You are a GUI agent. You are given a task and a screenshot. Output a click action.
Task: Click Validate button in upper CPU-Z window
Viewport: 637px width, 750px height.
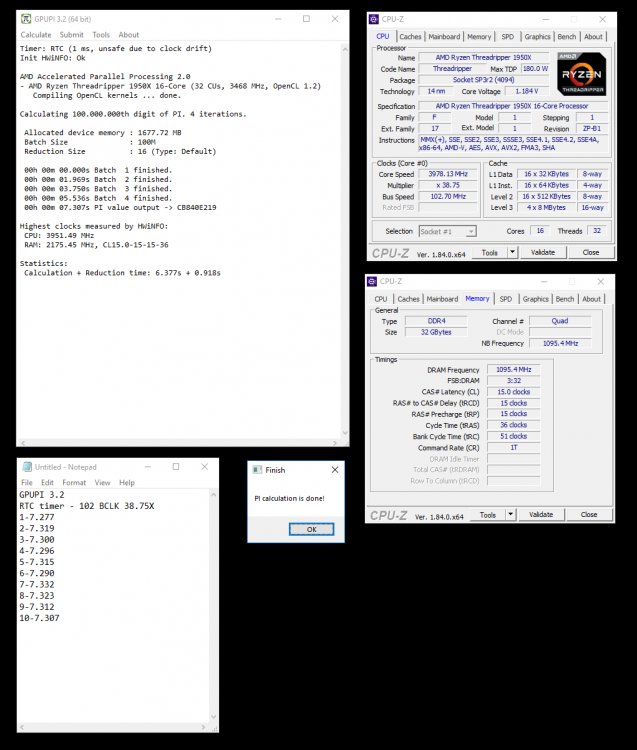543,253
